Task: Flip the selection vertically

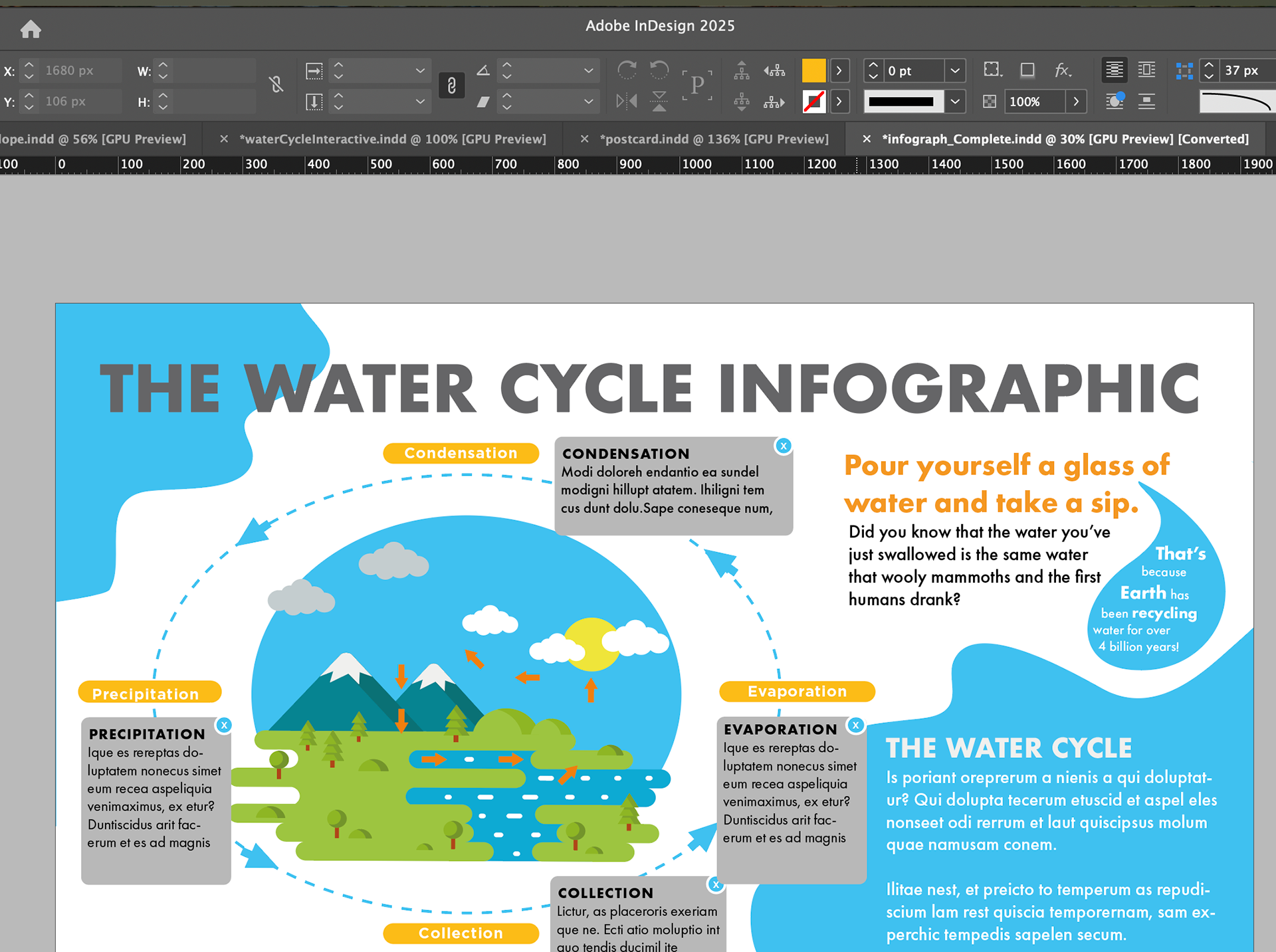Action: pos(659,101)
